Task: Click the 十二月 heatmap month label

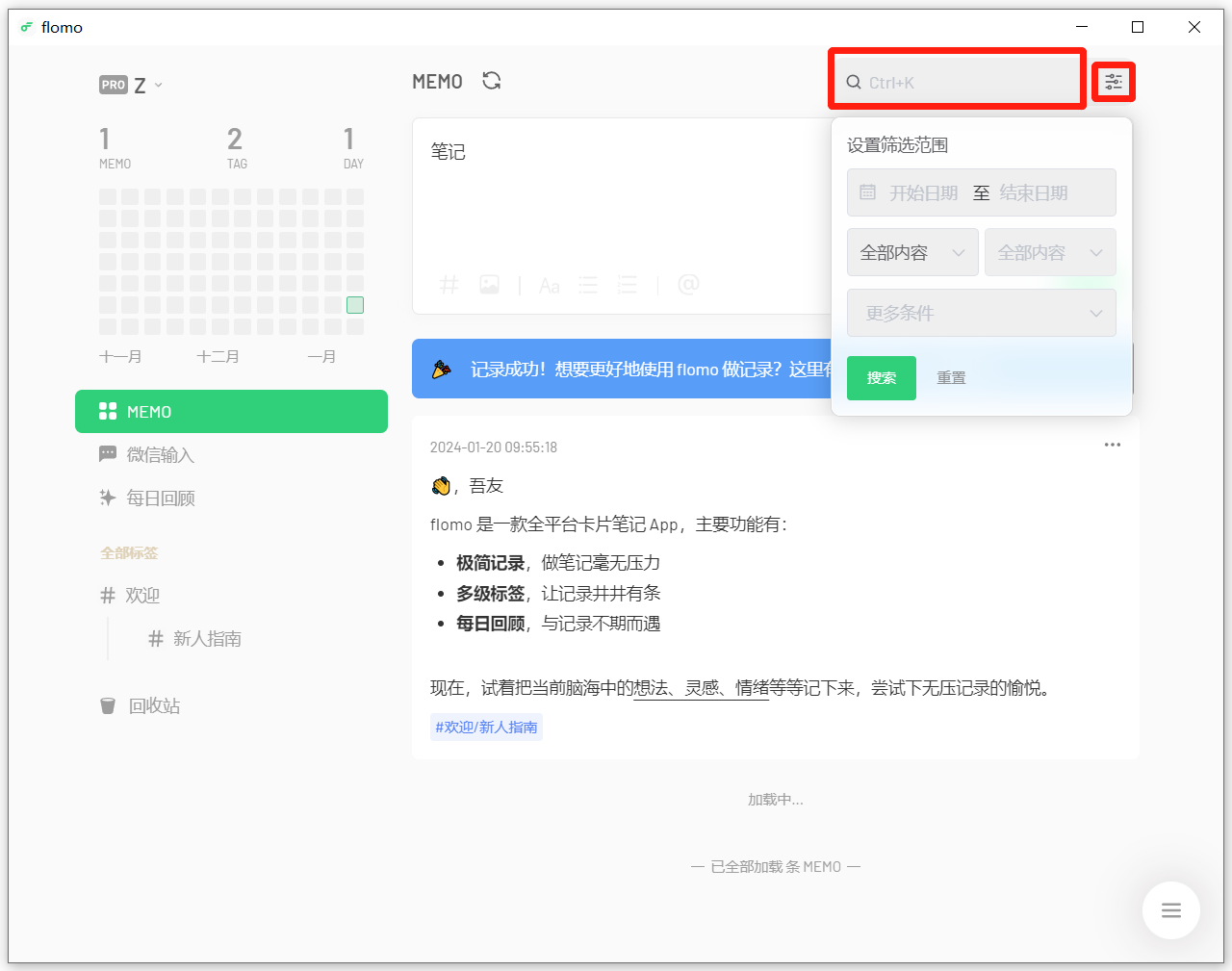Action: [x=218, y=356]
